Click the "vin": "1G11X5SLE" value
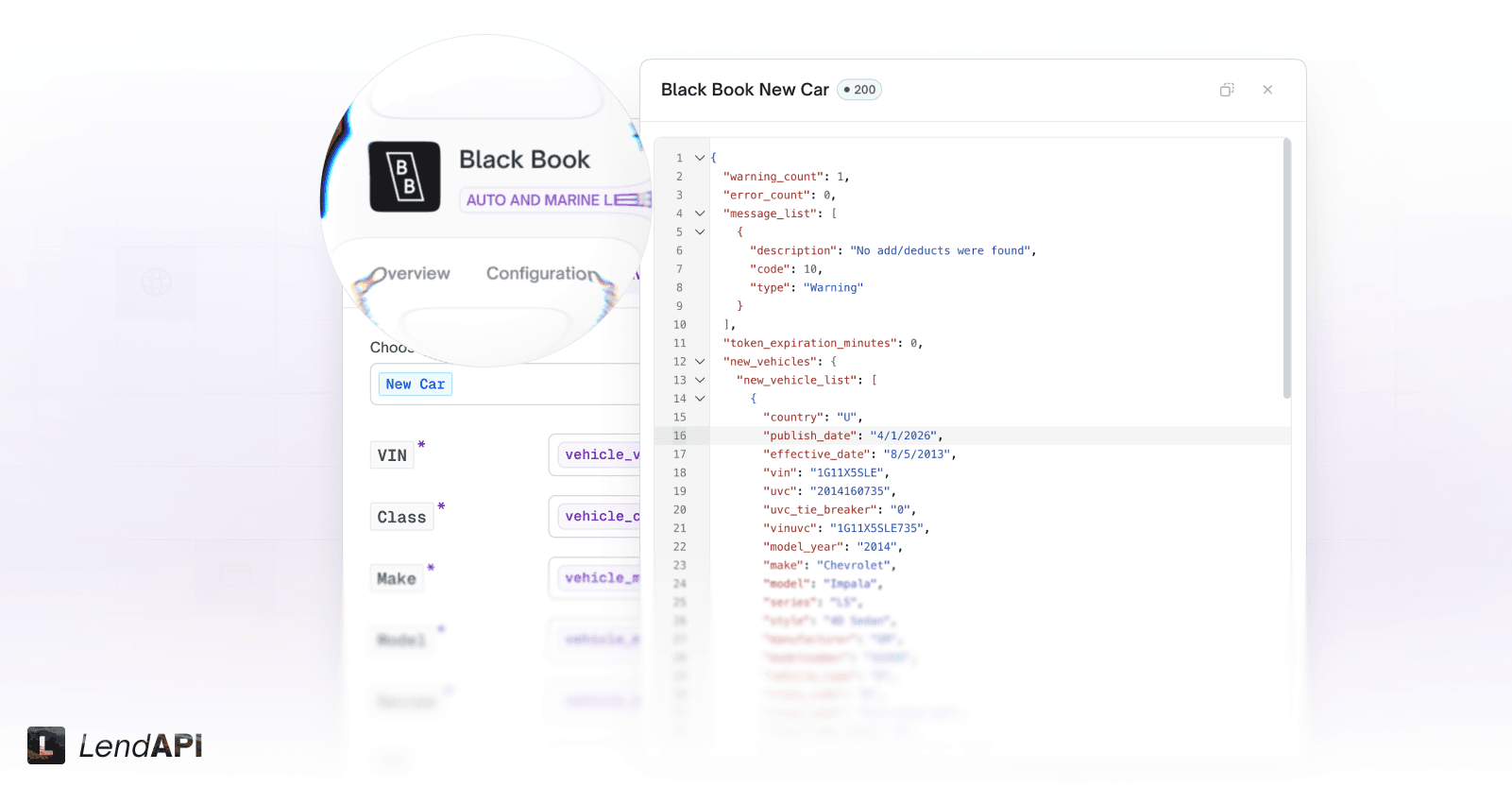The height and width of the screenshot is (787, 1512). (x=846, y=472)
